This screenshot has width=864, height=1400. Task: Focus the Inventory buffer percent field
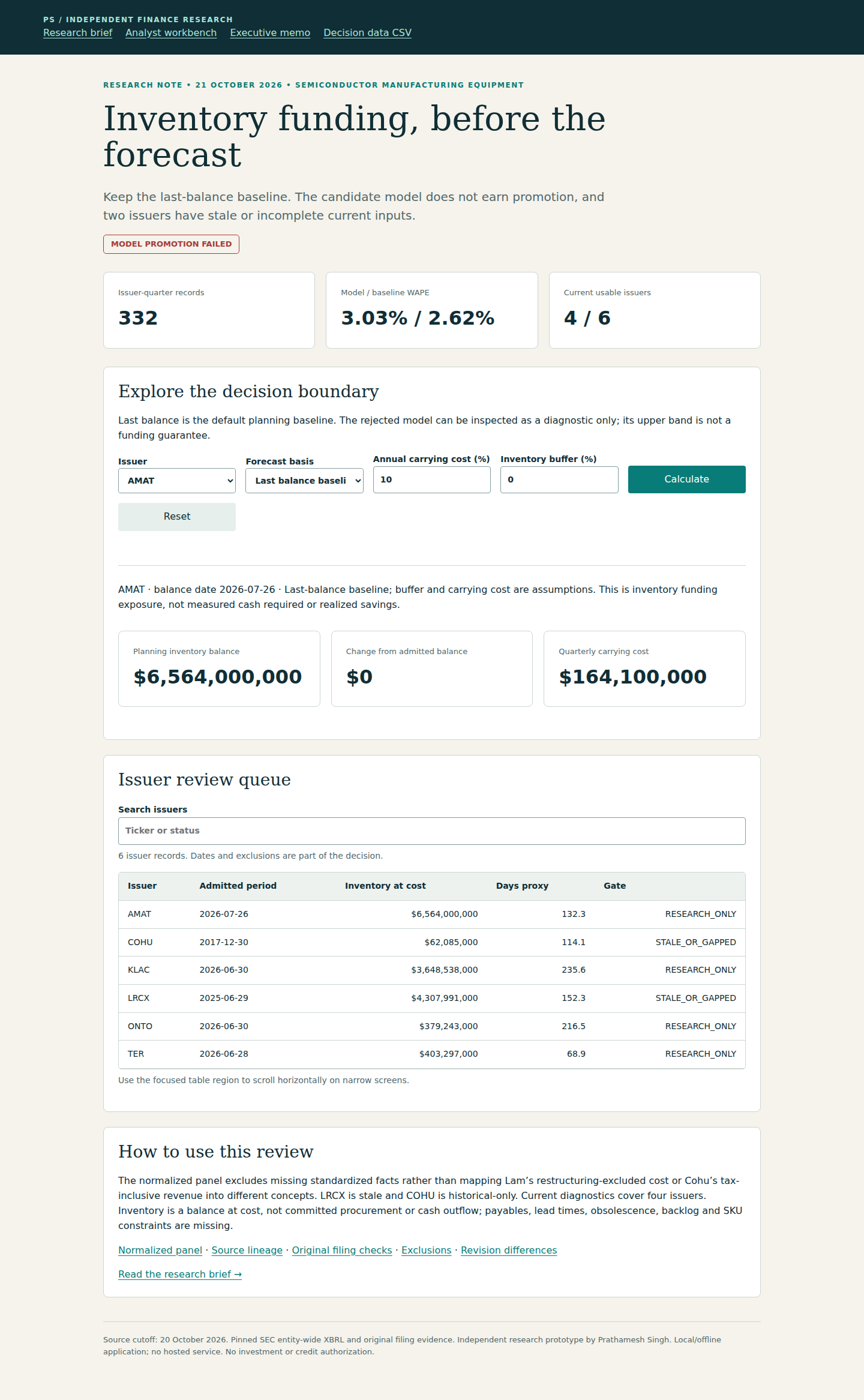tap(559, 480)
